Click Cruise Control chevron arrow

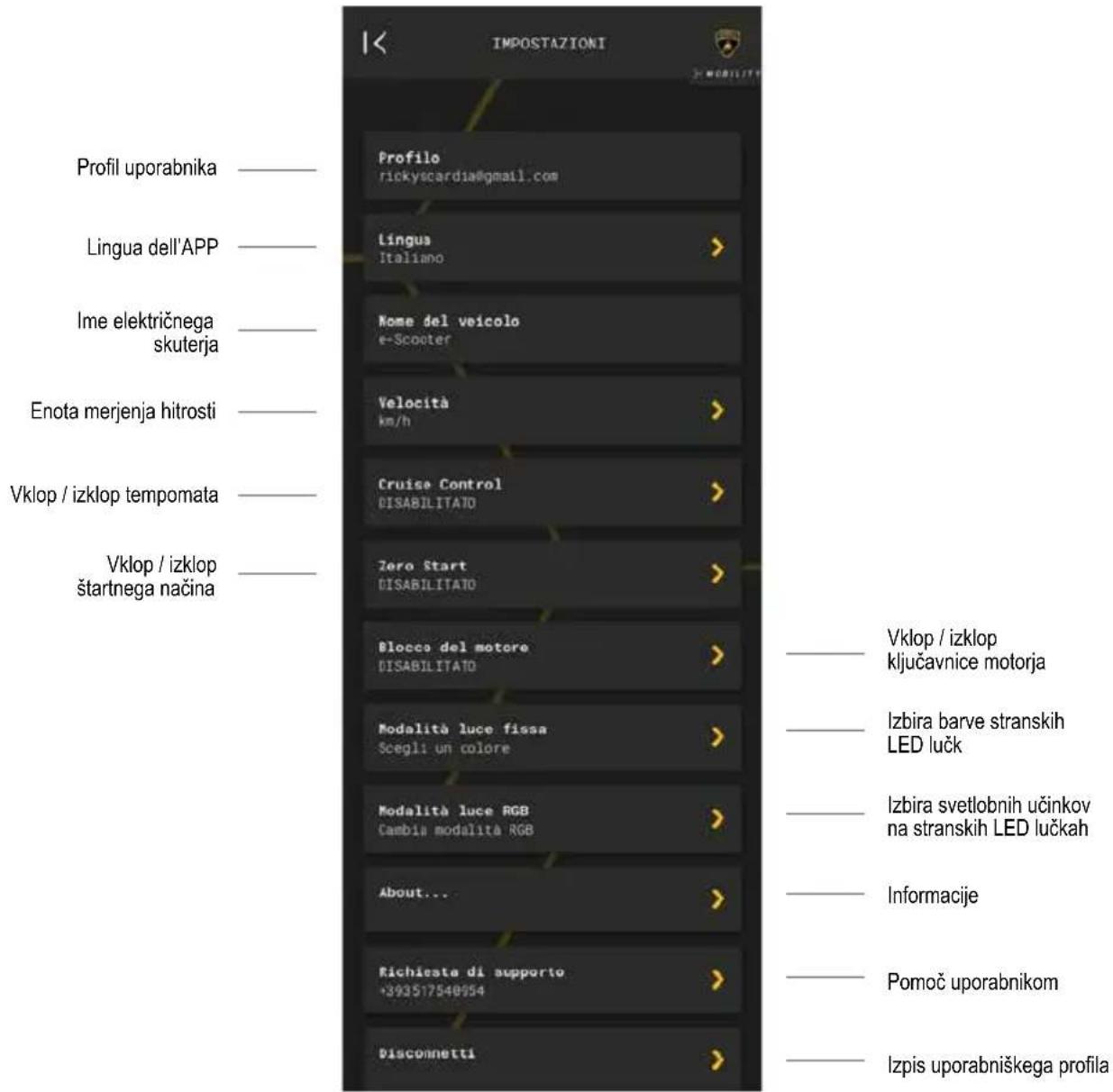[717, 492]
